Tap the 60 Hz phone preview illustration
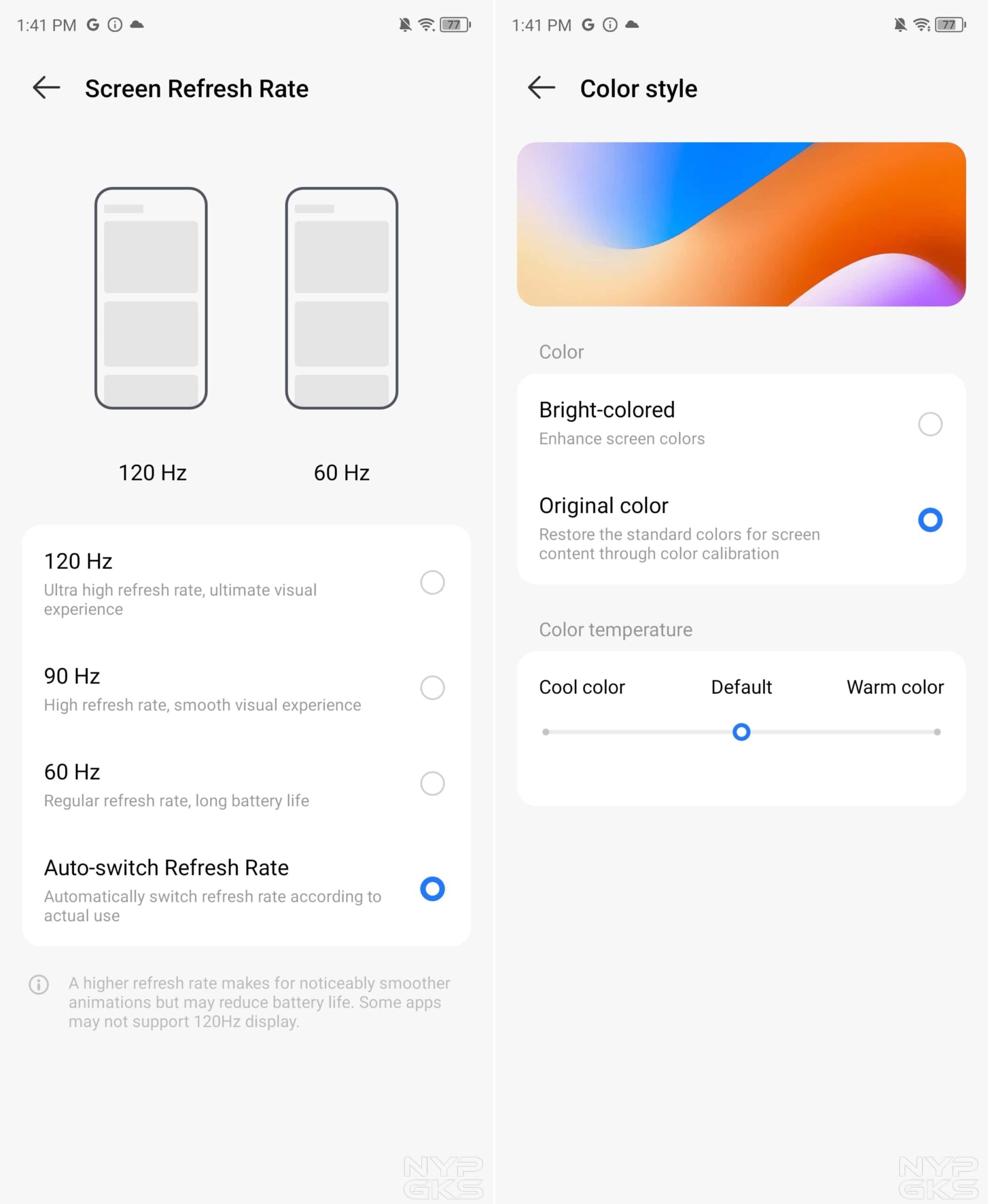The height and width of the screenshot is (1204, 988). coord(342,298)
